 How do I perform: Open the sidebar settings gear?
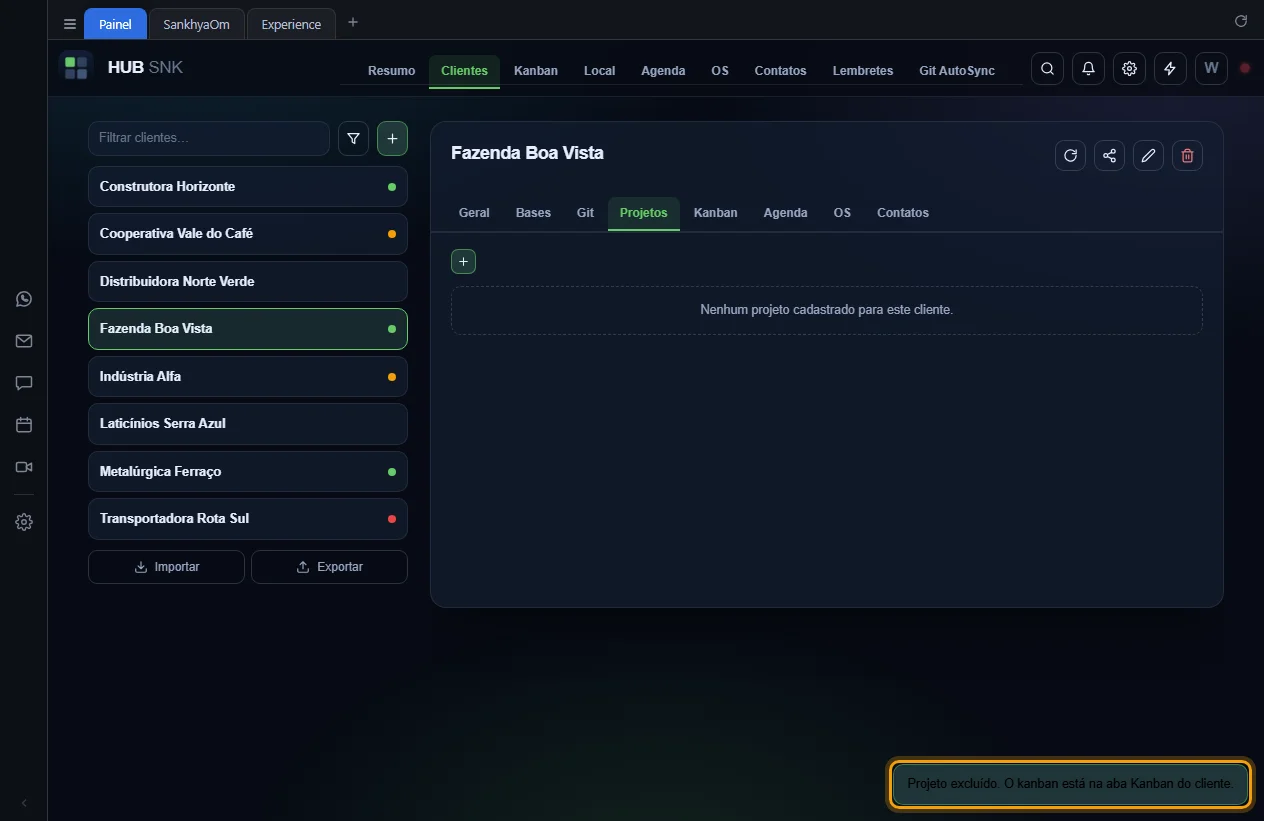coord(24,522)
